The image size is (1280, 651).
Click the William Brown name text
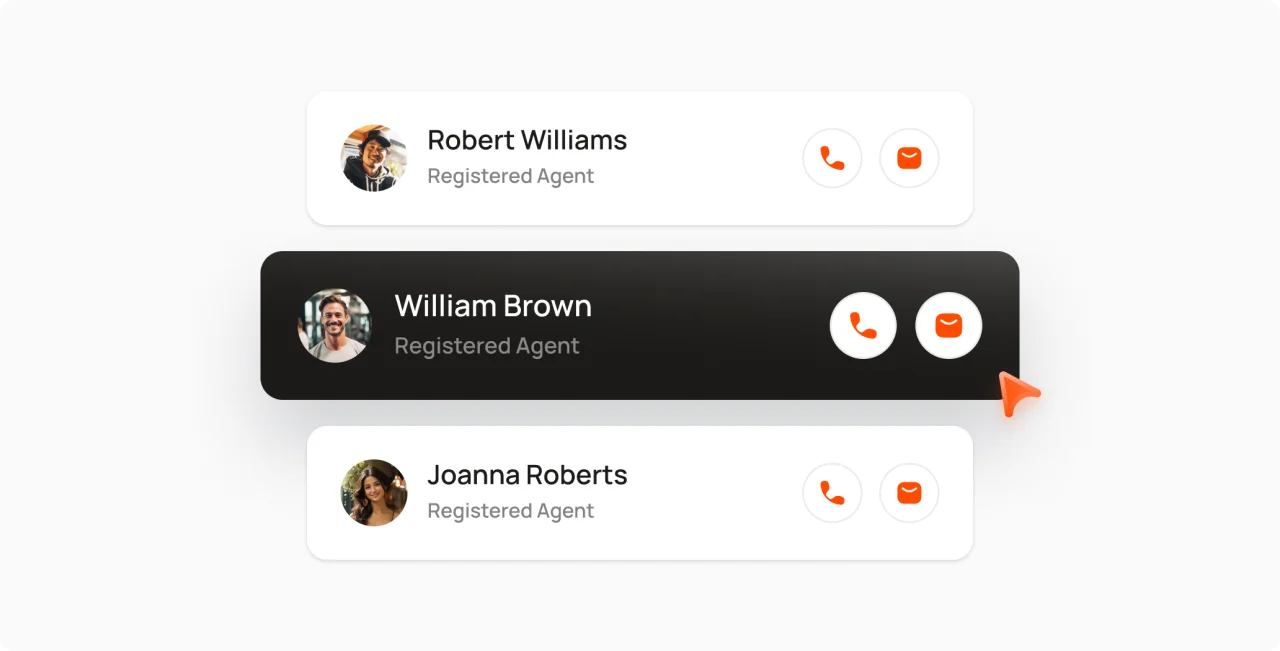pyautogui.click(x=493, y=306)
